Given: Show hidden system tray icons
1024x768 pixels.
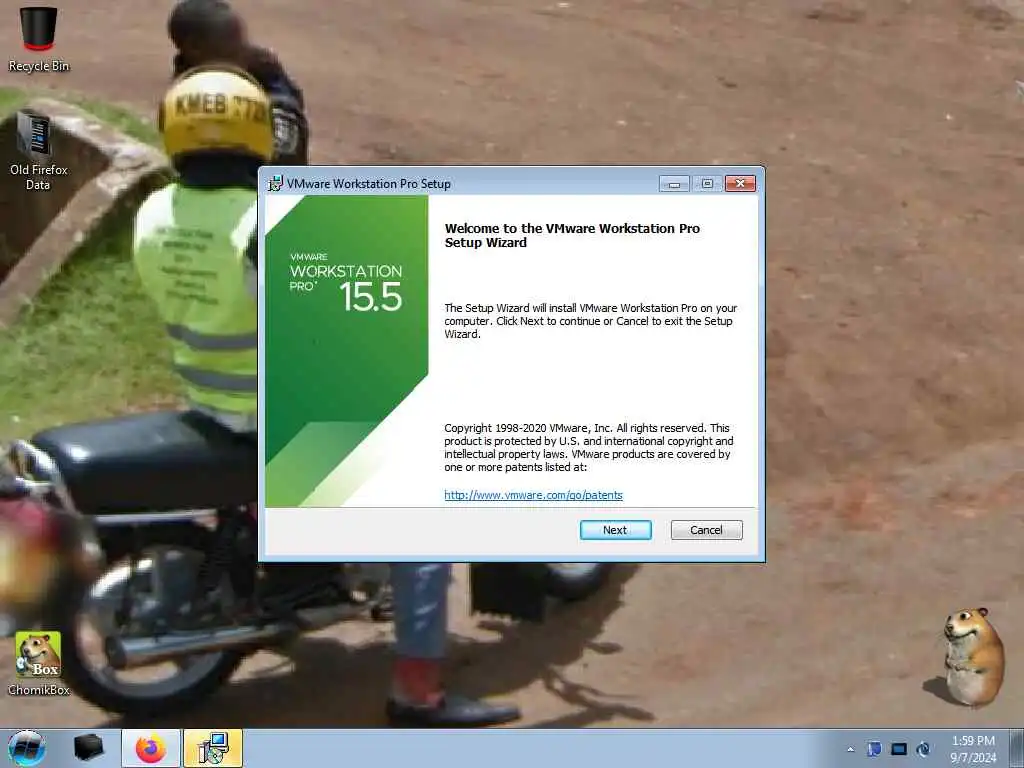Looking at the screenshot, I should coord(850,749).
